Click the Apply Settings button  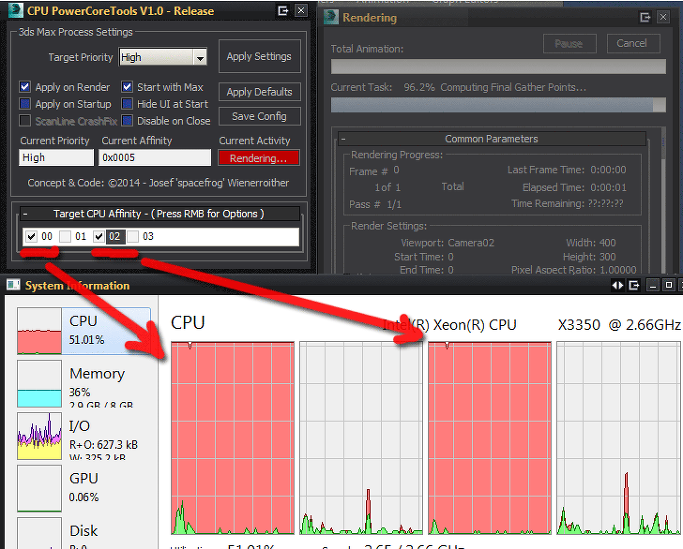259,56
